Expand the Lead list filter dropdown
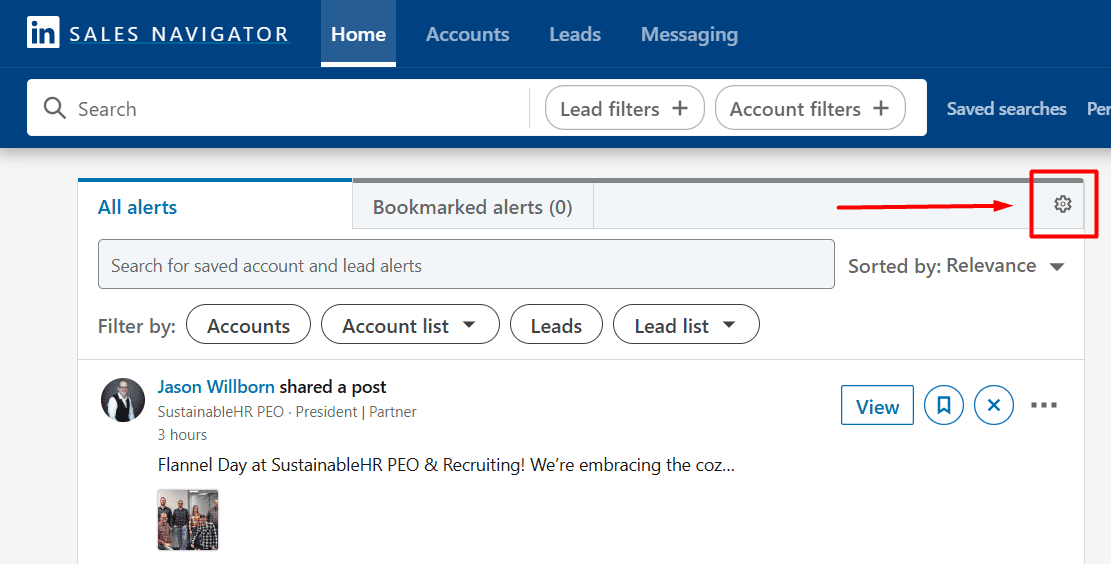Image resolution: width=1111 pixels, height=564 pixels. pos(686,325)
